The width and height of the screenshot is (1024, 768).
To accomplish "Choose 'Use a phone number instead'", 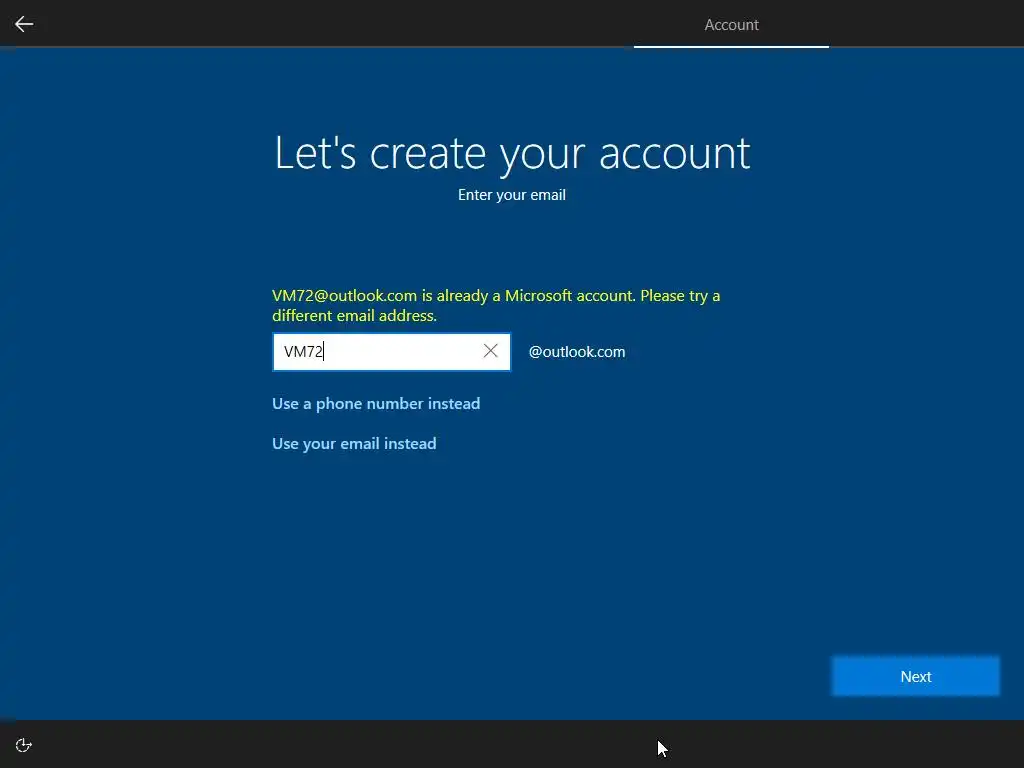I will (x=376, y=404).
